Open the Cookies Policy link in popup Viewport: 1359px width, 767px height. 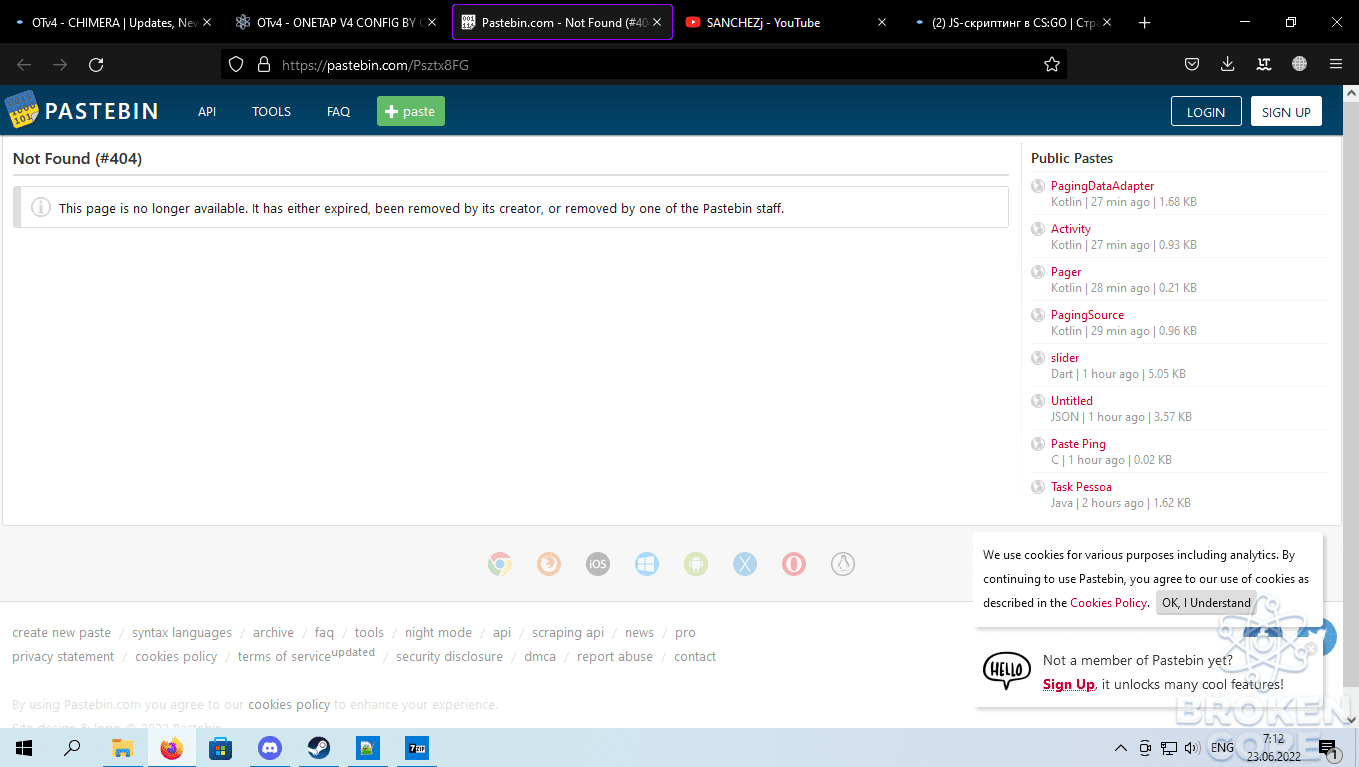pos(1108,603)
